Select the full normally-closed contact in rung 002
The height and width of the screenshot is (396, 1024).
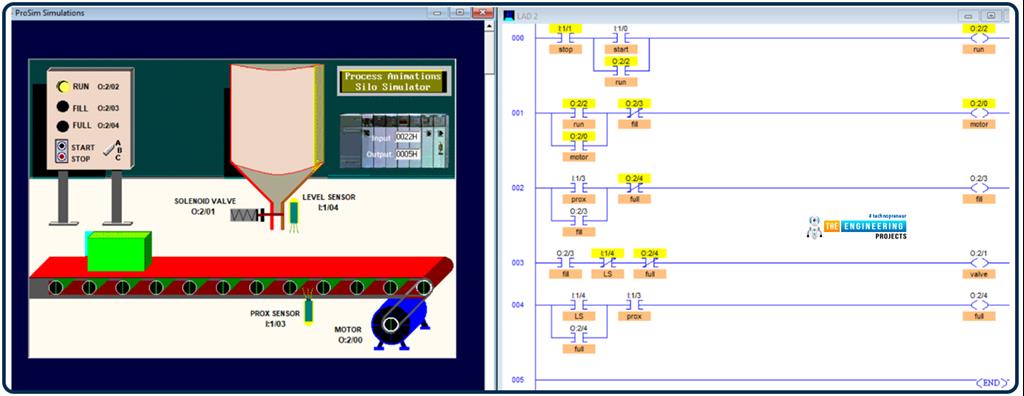click(x=634, y=188)
